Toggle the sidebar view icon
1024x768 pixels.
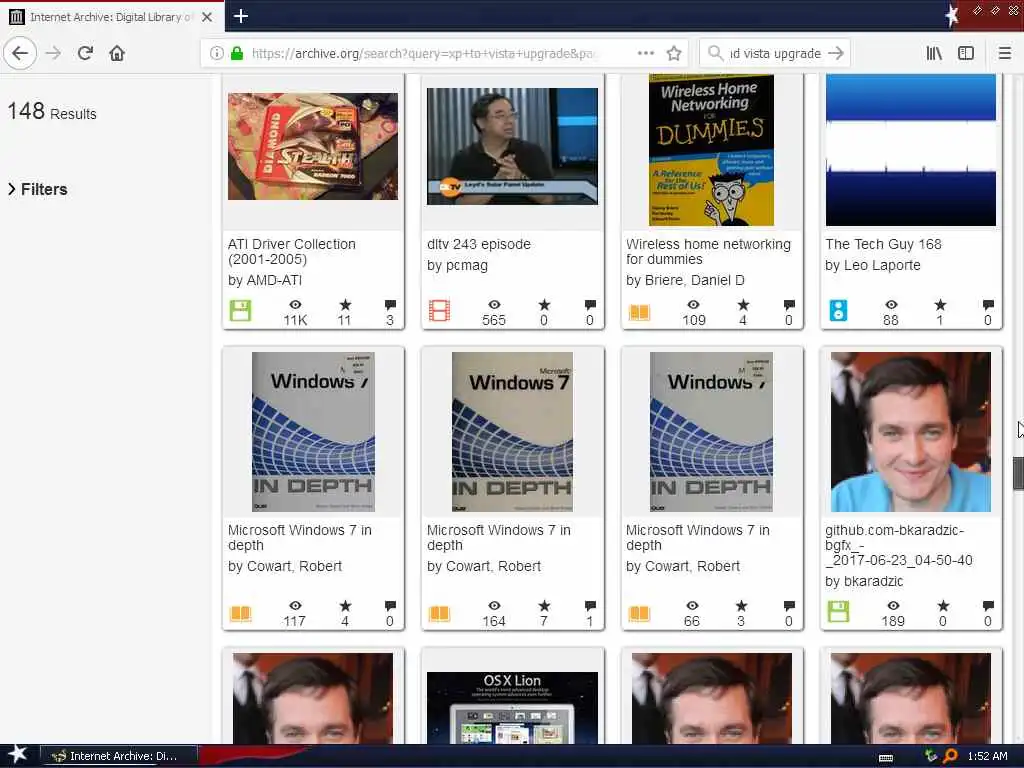click(x=966, y=53)
